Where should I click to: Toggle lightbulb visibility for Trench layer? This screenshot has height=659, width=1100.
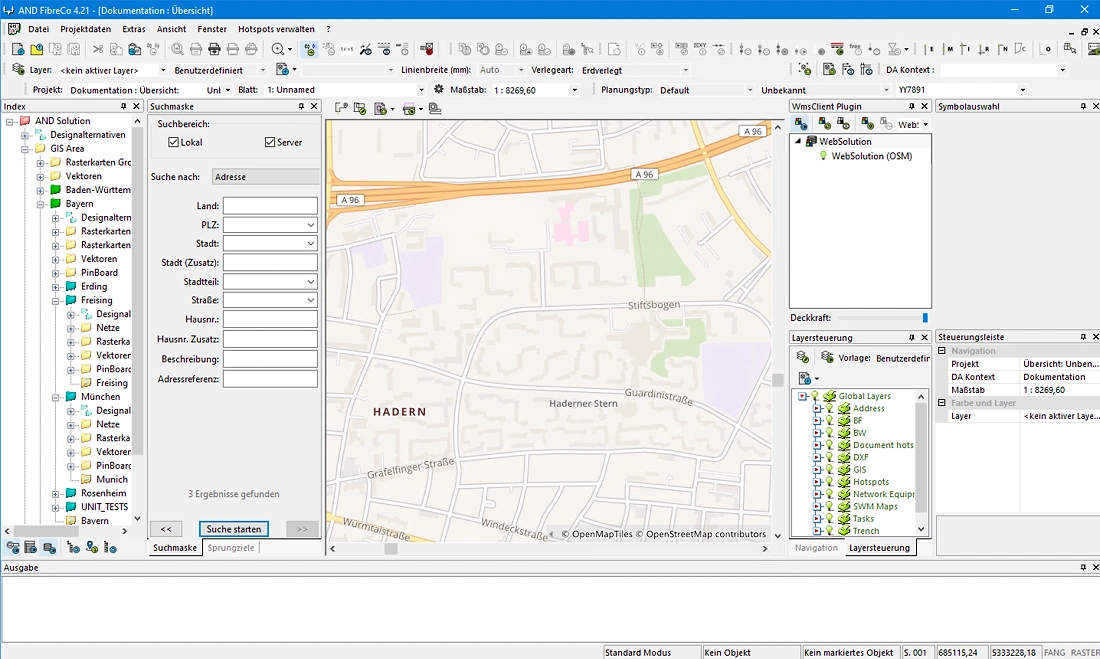click(x=829, y=531)
